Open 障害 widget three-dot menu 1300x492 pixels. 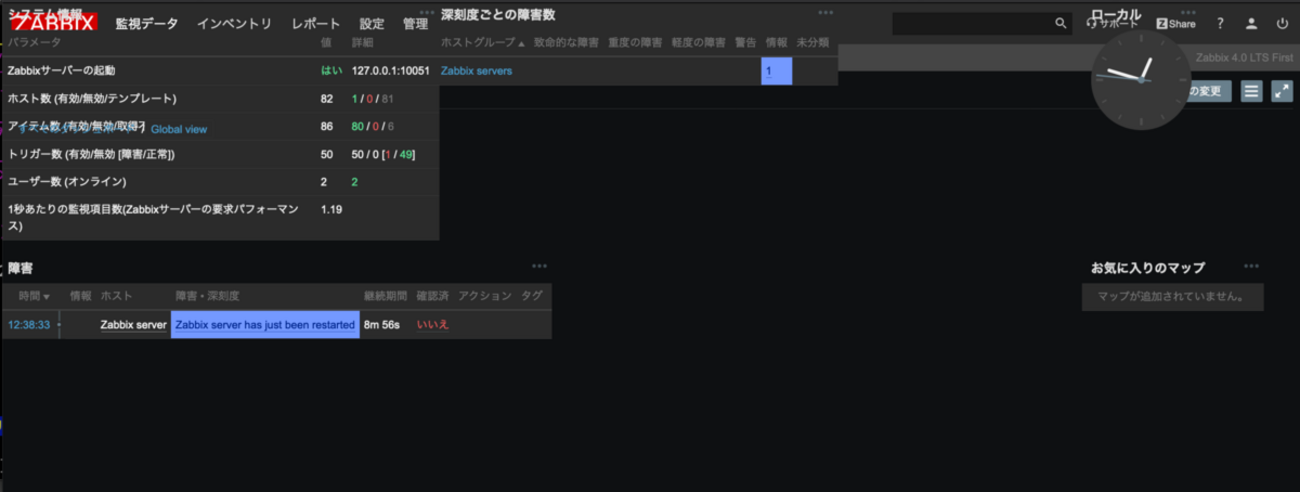(540, 266)
